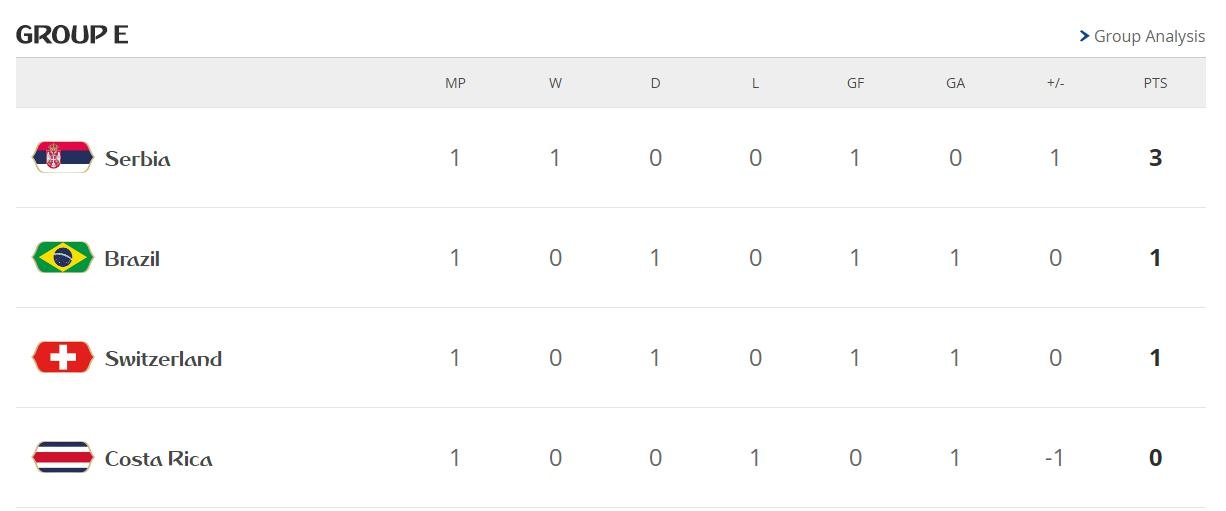Click the MP column header
Screen dimensions: 1226x511
pos(455,83)
